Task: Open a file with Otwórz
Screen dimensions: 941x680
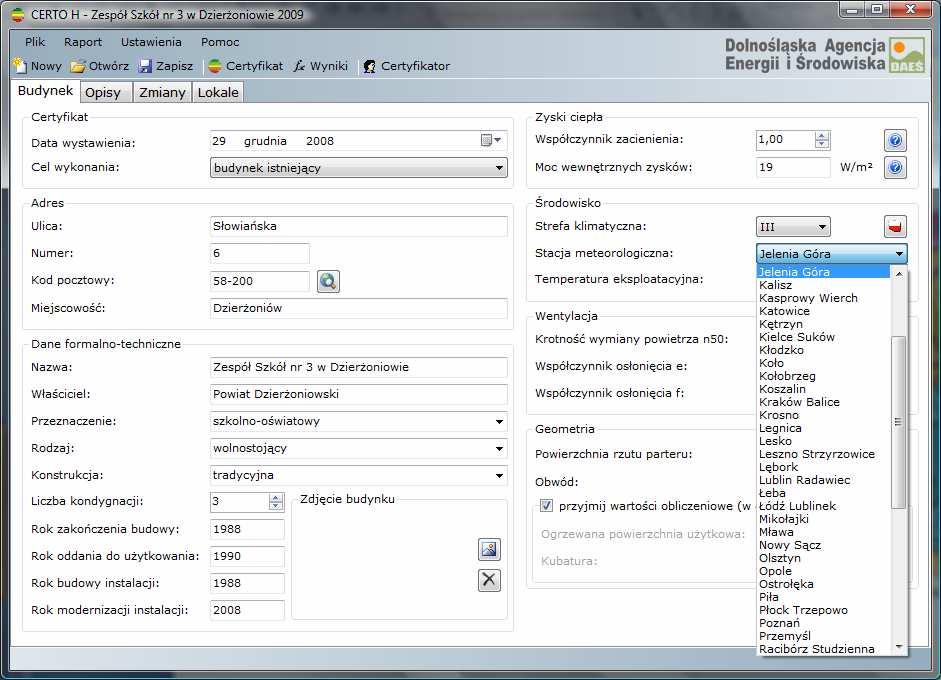Action: [100, 66]
